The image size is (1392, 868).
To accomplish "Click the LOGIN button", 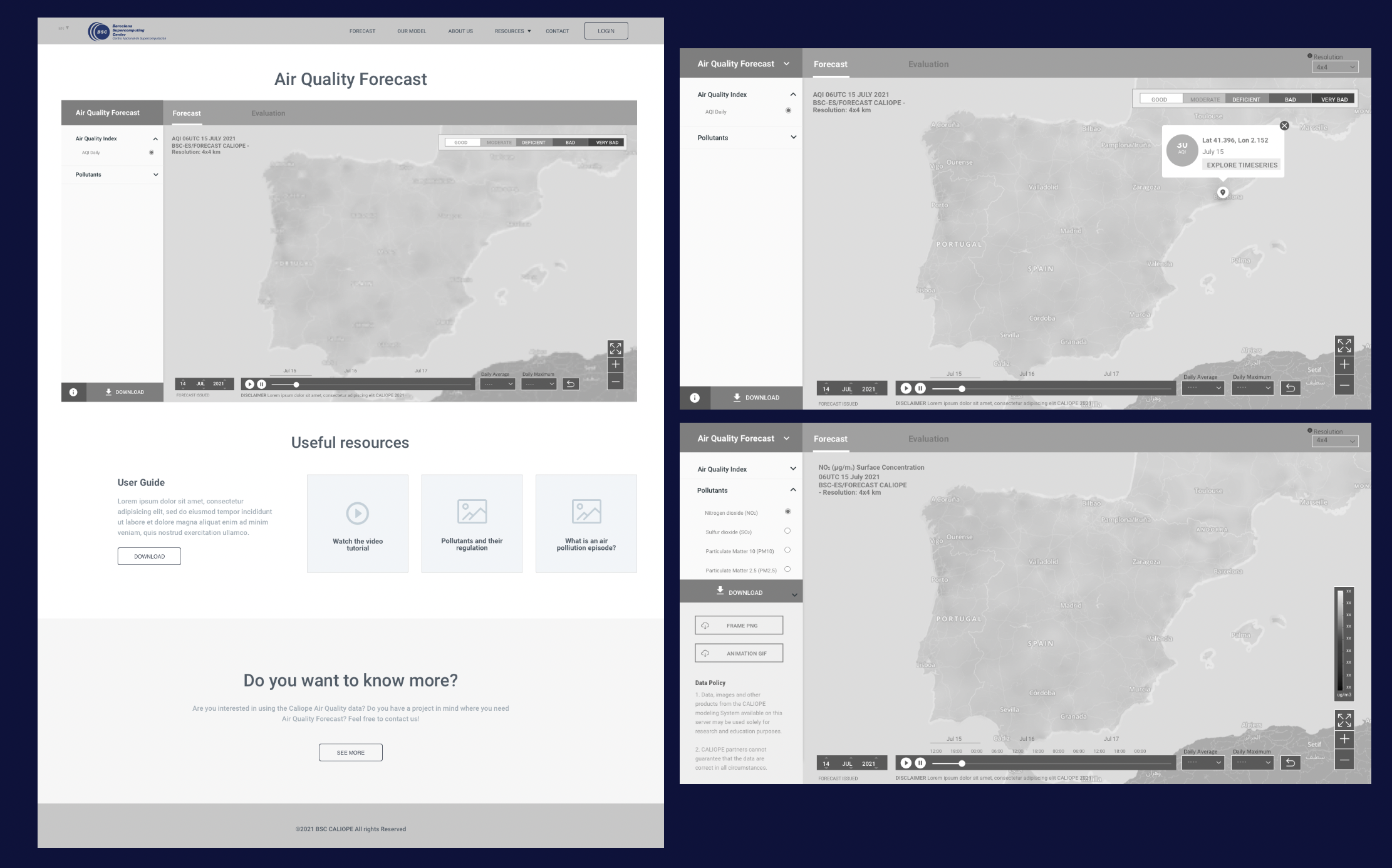I will [606, 31].
